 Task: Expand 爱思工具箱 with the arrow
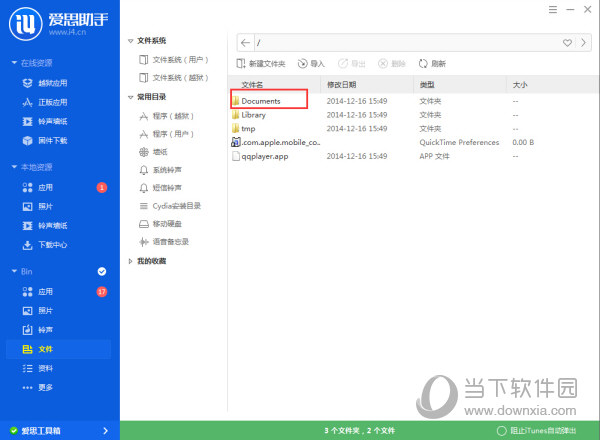(x=105, y=431)
